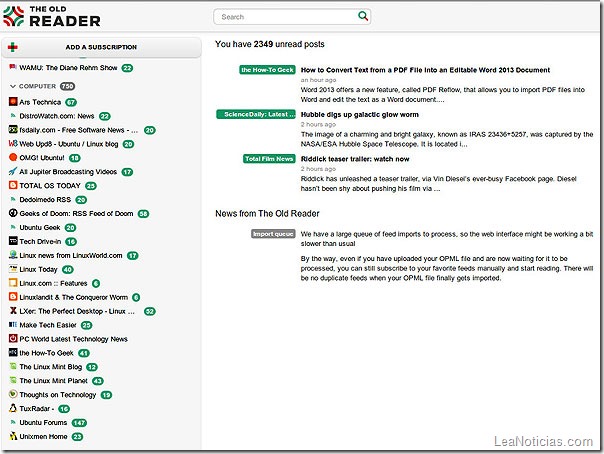Open PDF to Word 2013 article

coord(425,70)
